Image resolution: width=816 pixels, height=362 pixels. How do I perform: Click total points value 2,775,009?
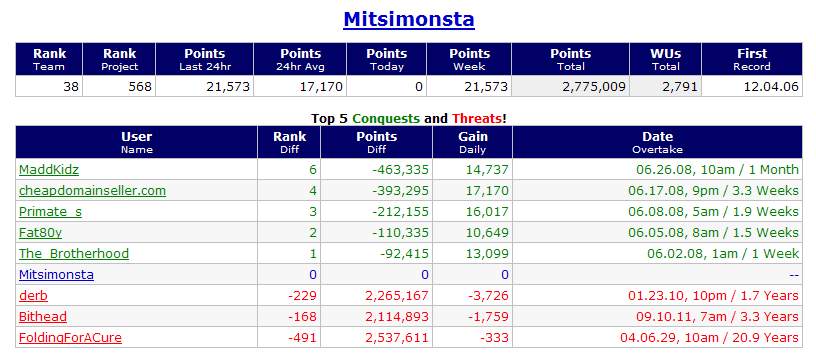point(594,86)
